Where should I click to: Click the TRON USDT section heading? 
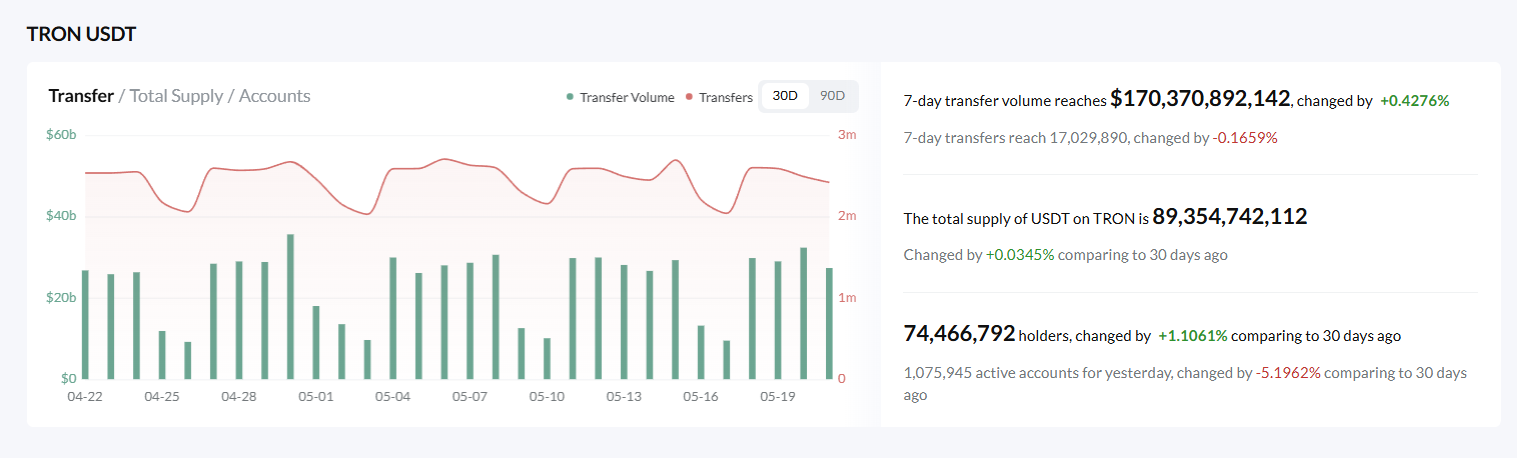point(81,34)
